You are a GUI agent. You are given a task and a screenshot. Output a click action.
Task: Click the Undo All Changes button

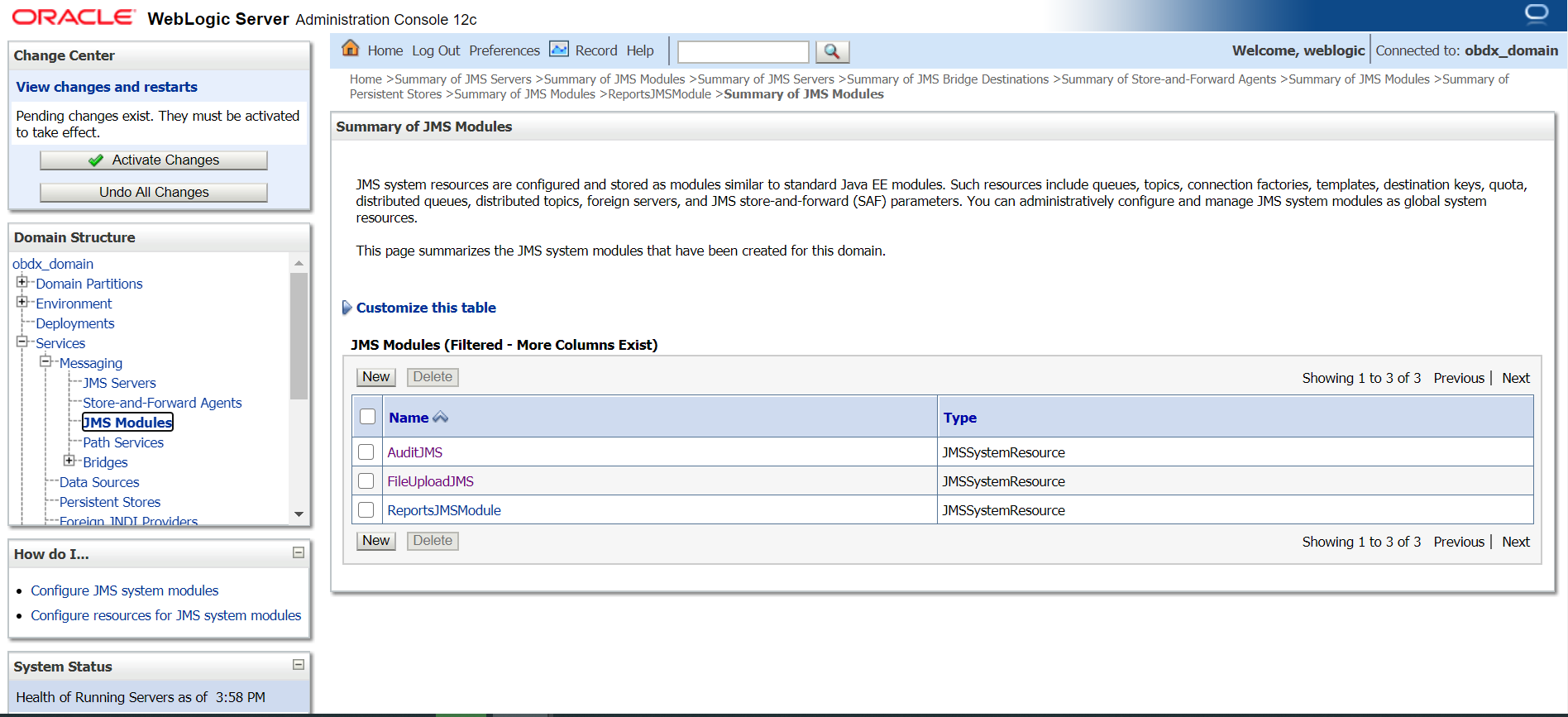[x=154, y=193]
